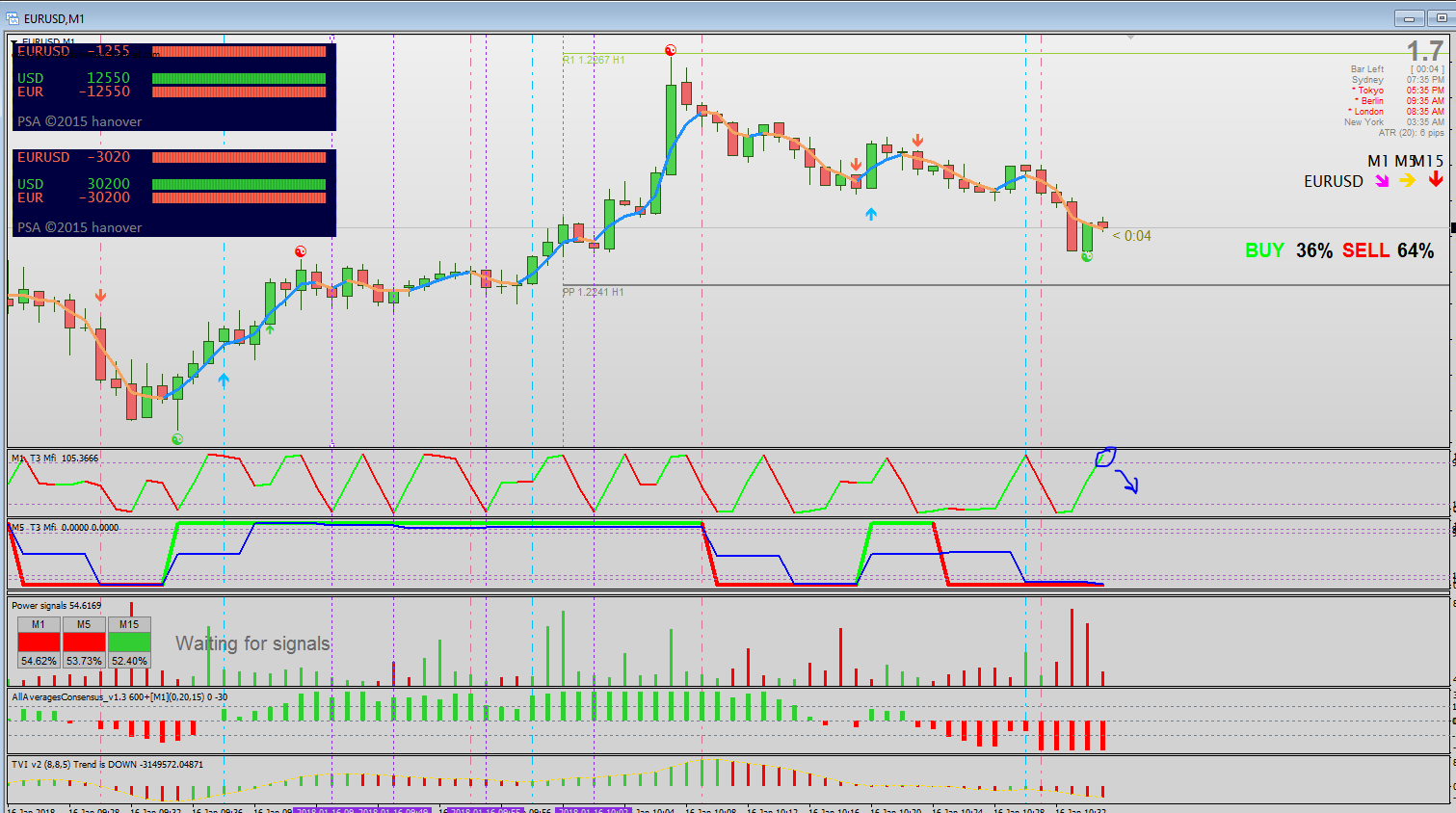Image resolution: width=1456 pixels, height=813 pixels.
Task: Click the red M15 down trend arrow
Action: point(1436,179)
